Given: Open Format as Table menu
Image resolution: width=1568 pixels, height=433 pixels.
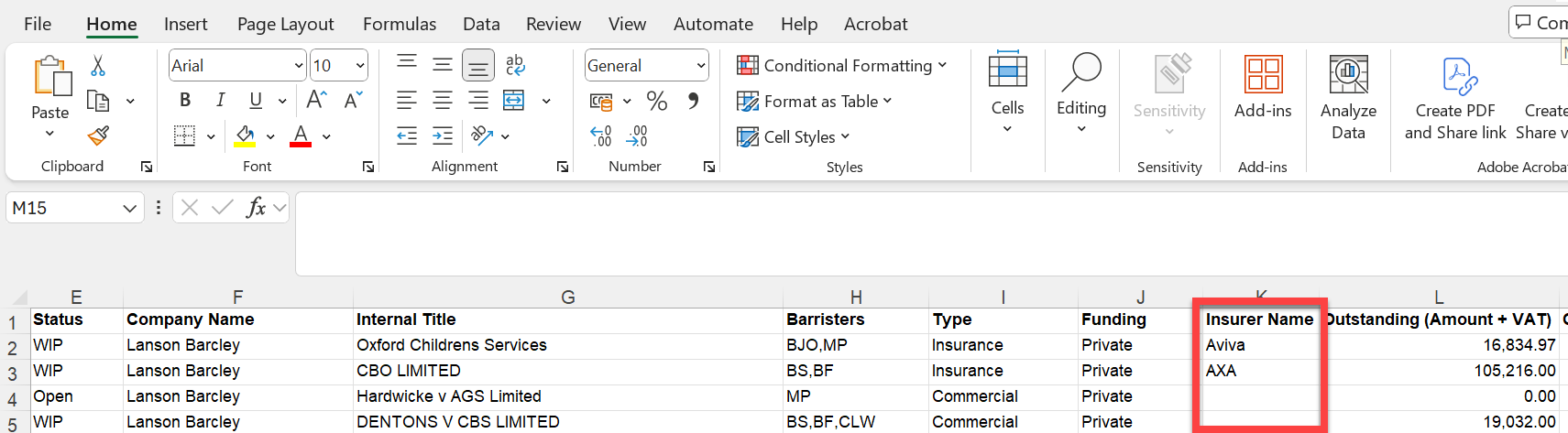Looking at the screenshot, I should [814, 102].
